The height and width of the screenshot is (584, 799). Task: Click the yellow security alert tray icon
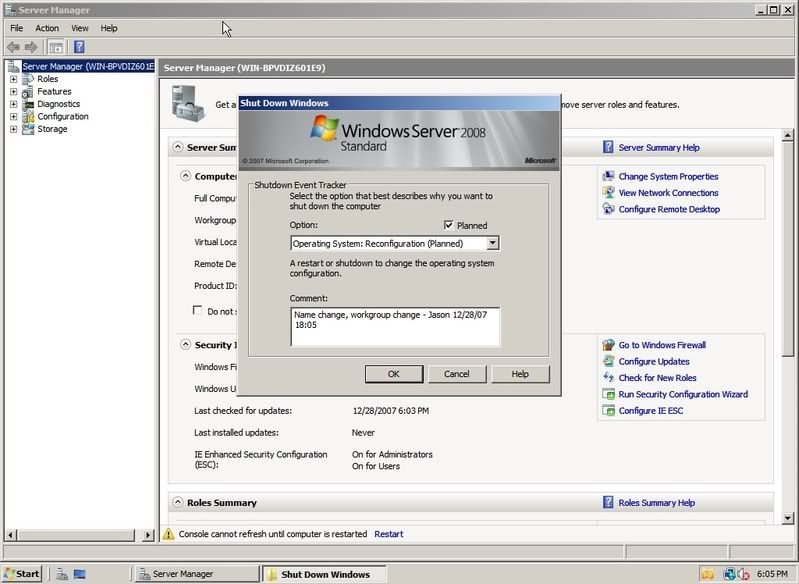707,574
